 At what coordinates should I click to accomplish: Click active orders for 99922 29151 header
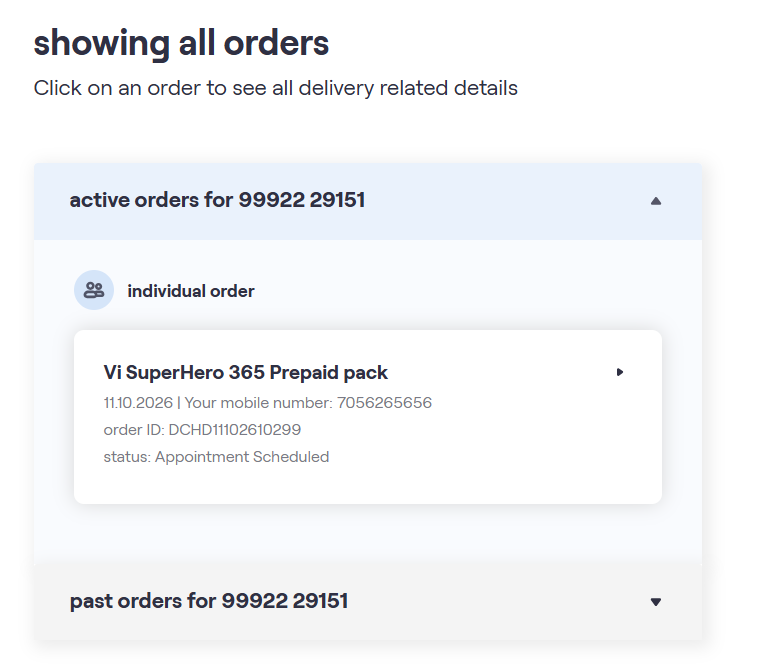coord(368,202)
